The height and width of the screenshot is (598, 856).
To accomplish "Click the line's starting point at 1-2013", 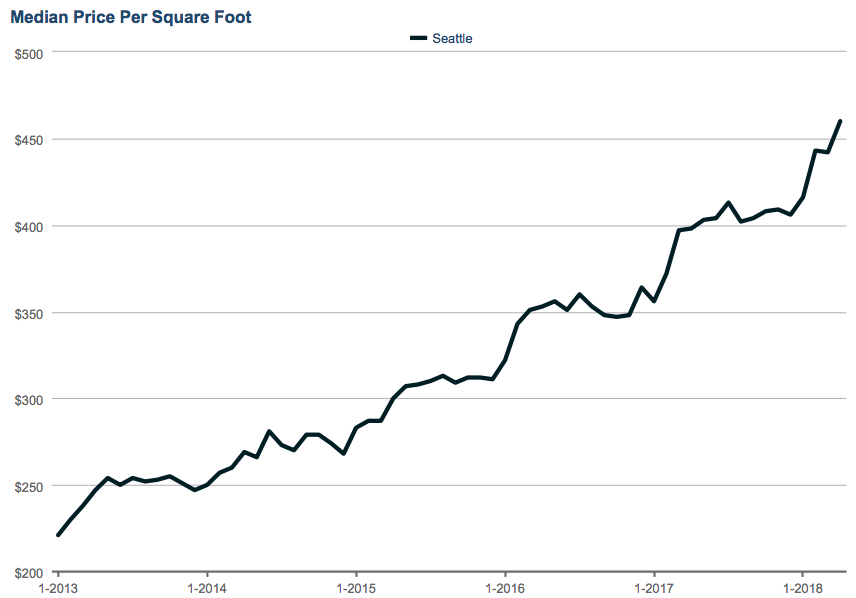I will (58, 535).
